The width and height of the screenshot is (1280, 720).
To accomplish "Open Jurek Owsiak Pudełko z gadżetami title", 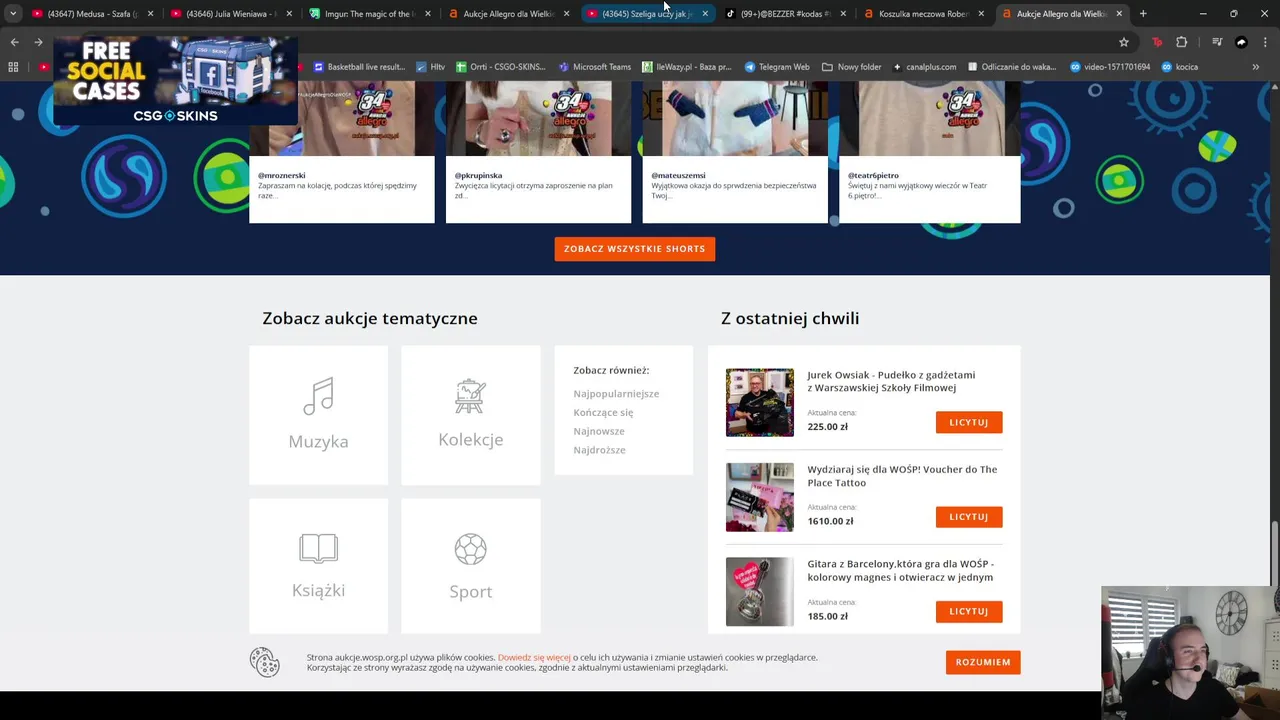I will (891, 381).
